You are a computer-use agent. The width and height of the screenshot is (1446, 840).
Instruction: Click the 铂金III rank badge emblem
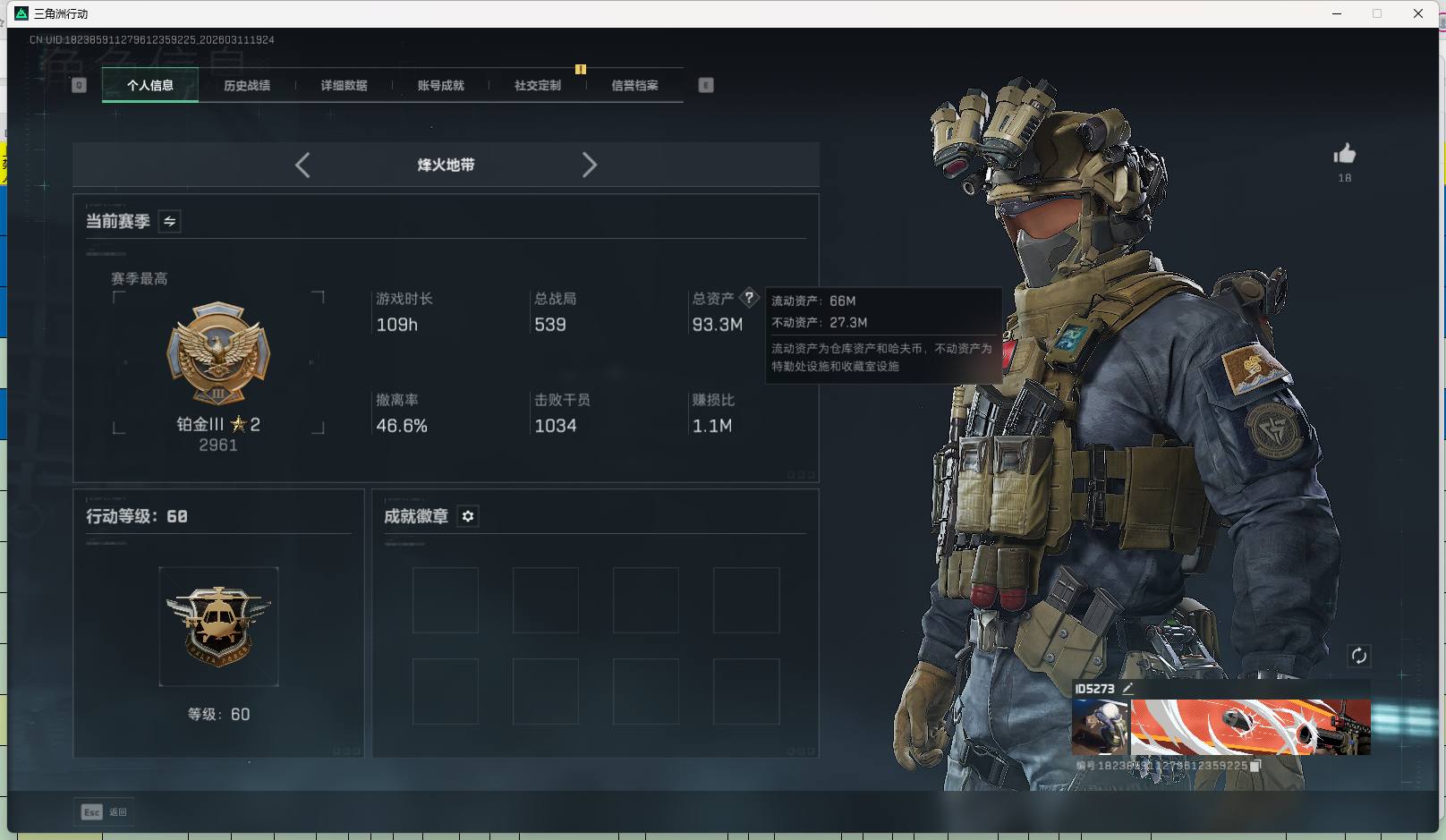218,352
